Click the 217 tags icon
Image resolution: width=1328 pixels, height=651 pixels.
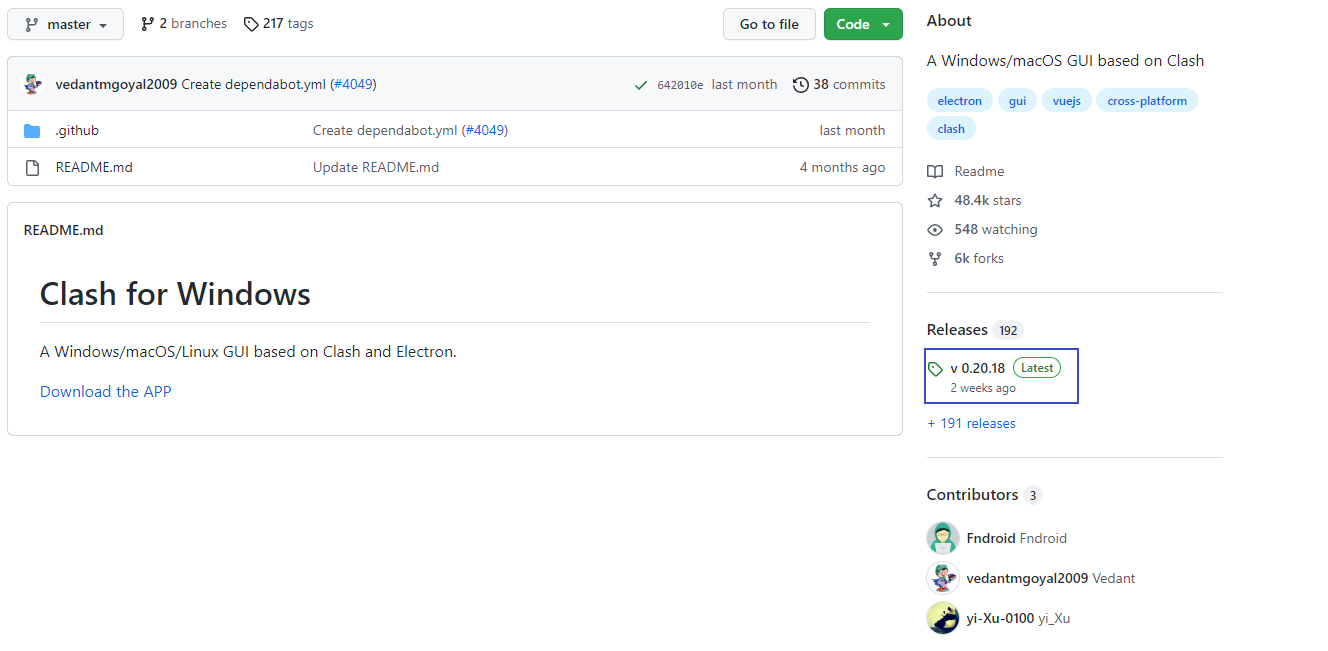[x=251, y=24]
